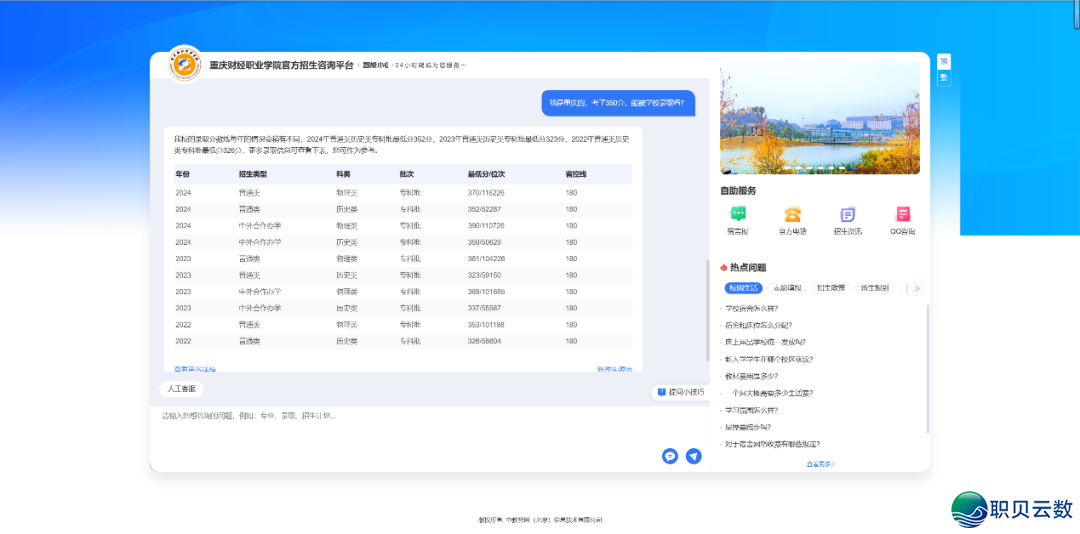Screen dimensions: 1080x534
Task: Expand the 查看更多 link under hot questions
Action: pyautogui.click(x=820, y=464)
